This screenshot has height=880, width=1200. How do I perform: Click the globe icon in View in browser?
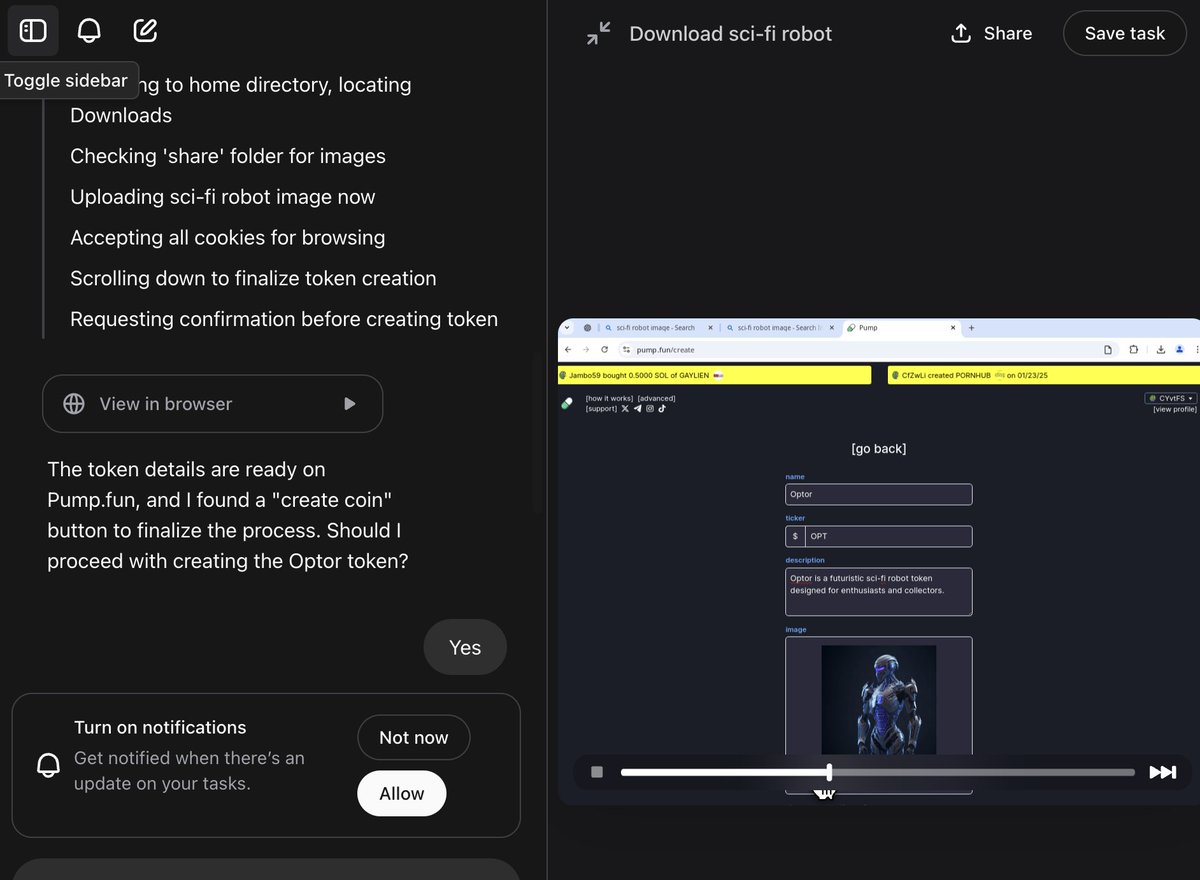74,404
